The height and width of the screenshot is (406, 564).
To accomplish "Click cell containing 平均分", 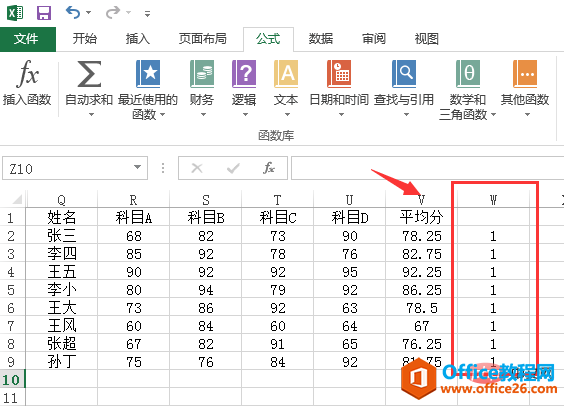I will (x=422, y=217).
